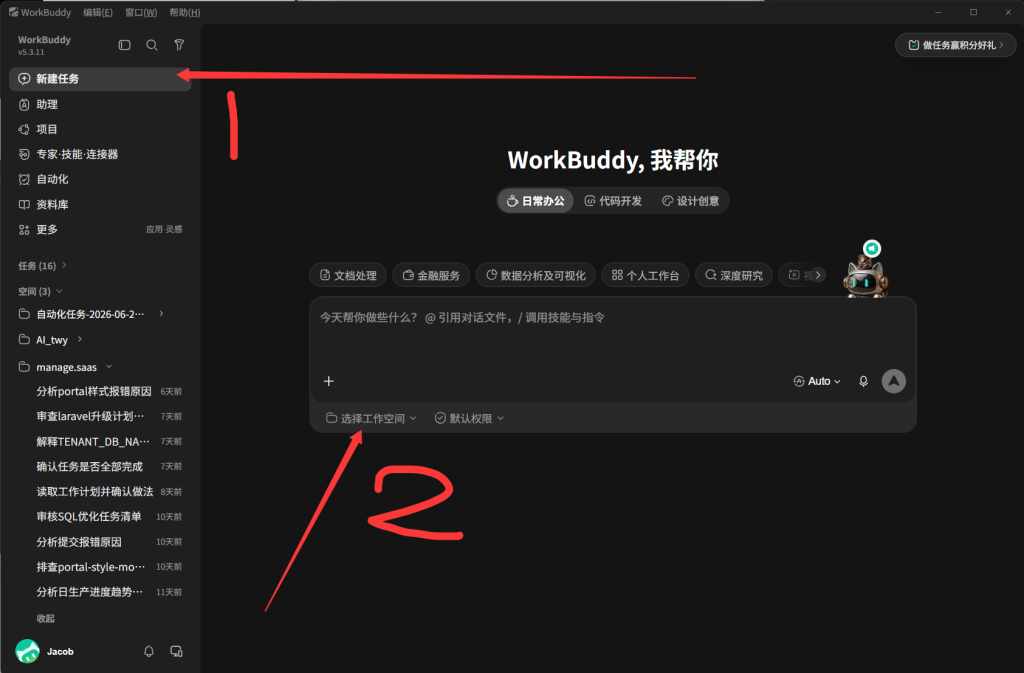Open the 编辑(E) menu
Image resolution: width=1024 pixels, height=673 pixels.
click(98, 12)
